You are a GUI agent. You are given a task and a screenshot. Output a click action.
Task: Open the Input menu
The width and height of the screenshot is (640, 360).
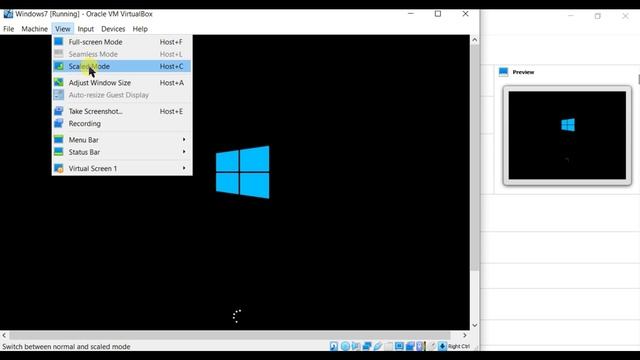pyautogui.click(x=86, y=29)
